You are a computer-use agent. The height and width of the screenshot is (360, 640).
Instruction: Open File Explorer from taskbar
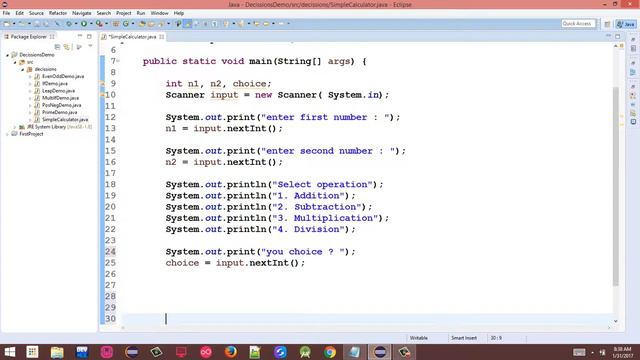tap(57, 352)
